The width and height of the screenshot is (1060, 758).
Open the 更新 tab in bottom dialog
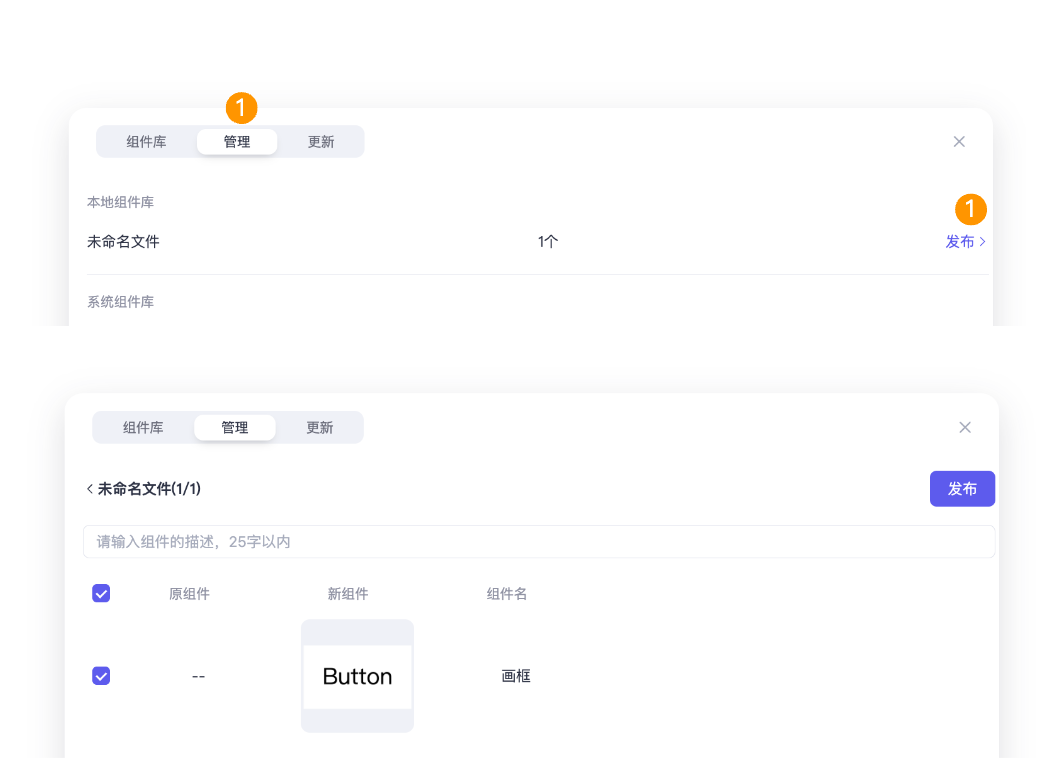click(x=320, y=427)
